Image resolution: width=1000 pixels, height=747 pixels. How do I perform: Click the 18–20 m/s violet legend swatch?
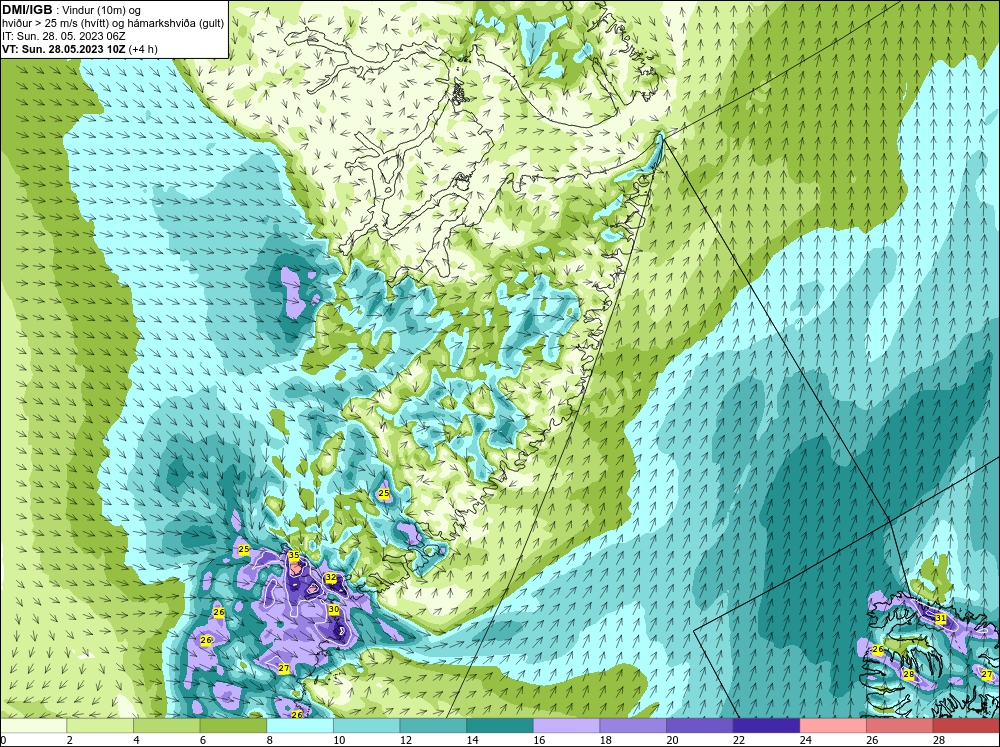(x=633, y=725)
